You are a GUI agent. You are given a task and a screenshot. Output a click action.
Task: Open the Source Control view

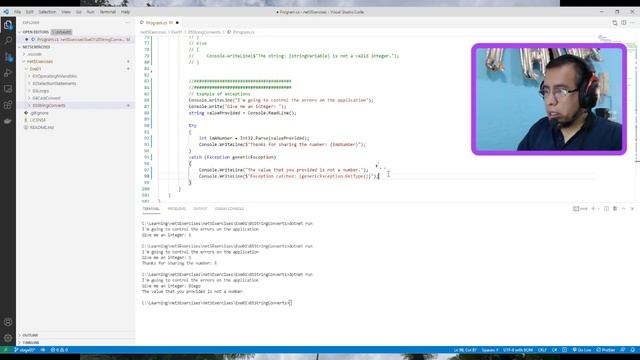tap(8, 57)
